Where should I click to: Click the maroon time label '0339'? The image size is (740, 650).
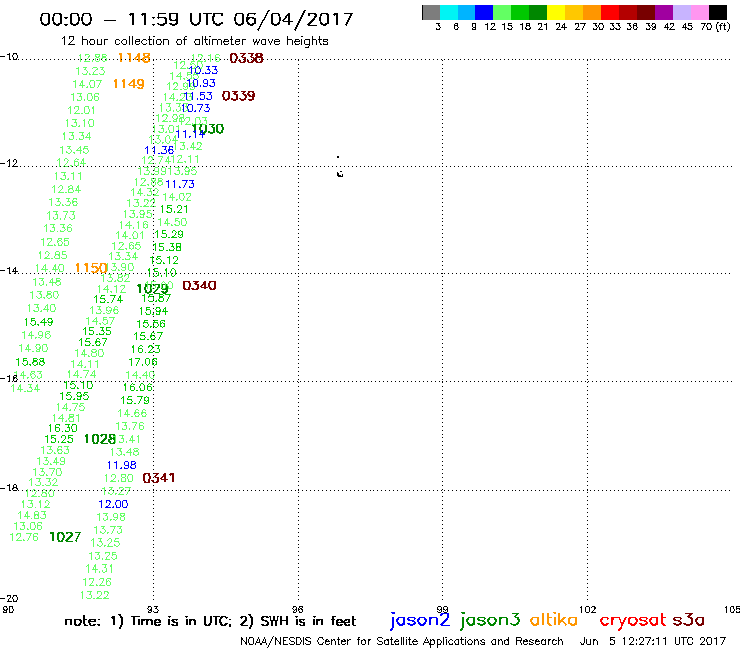point(238,96)
